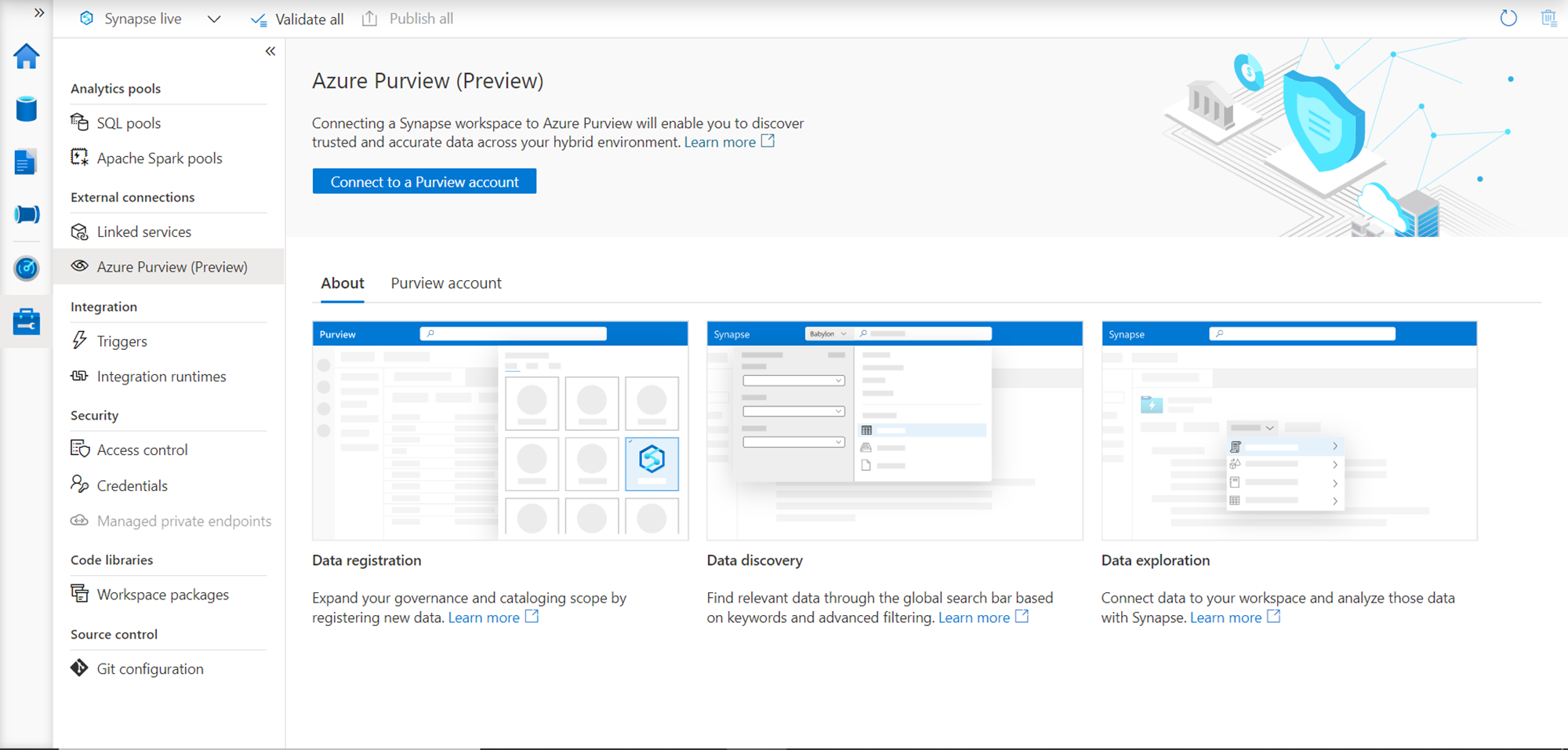Expand the left navigation rail
This screenshot has width=1568, height=750.
[x=39, y=13]
